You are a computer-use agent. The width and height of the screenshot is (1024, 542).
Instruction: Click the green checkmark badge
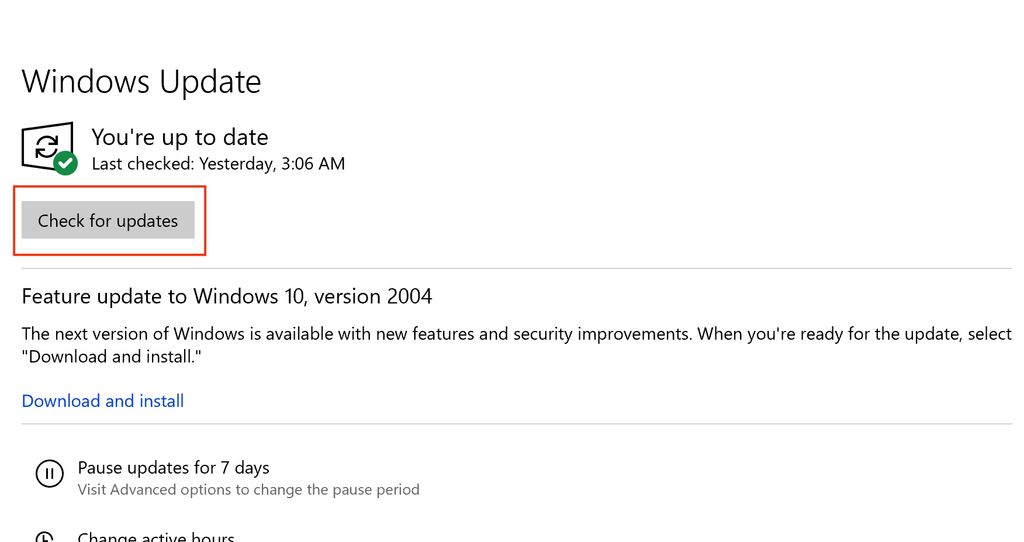66,162
